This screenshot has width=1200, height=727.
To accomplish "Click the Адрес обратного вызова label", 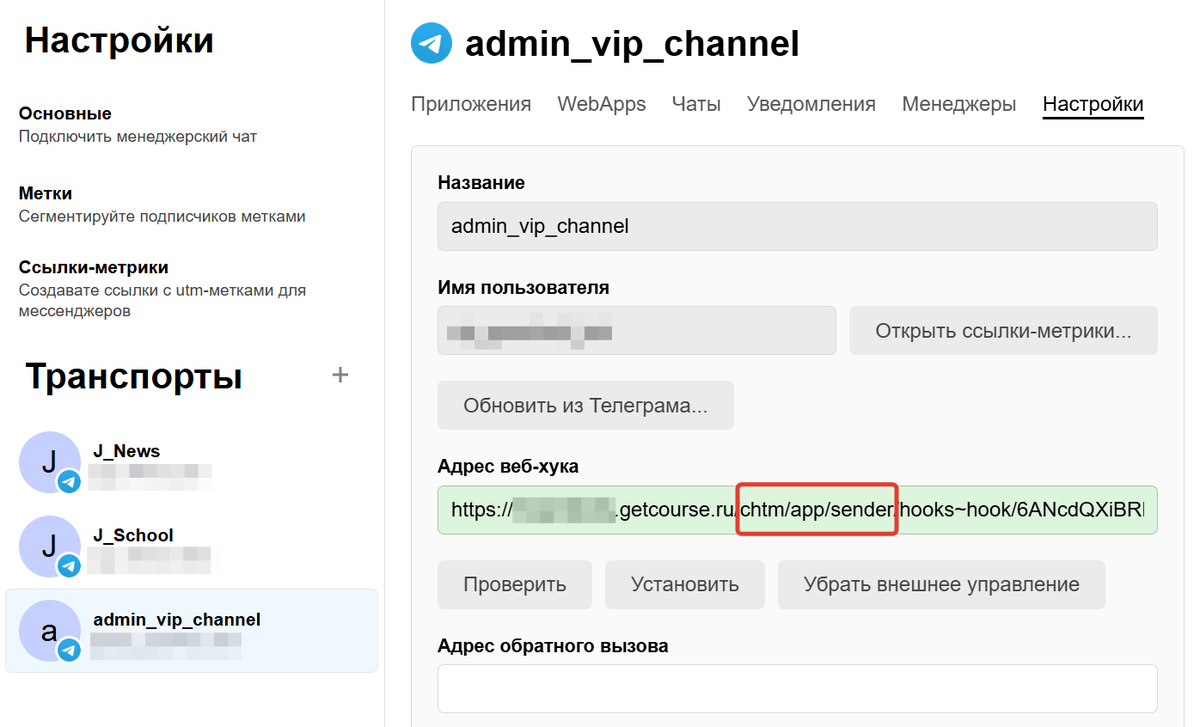I will (553, 645).
